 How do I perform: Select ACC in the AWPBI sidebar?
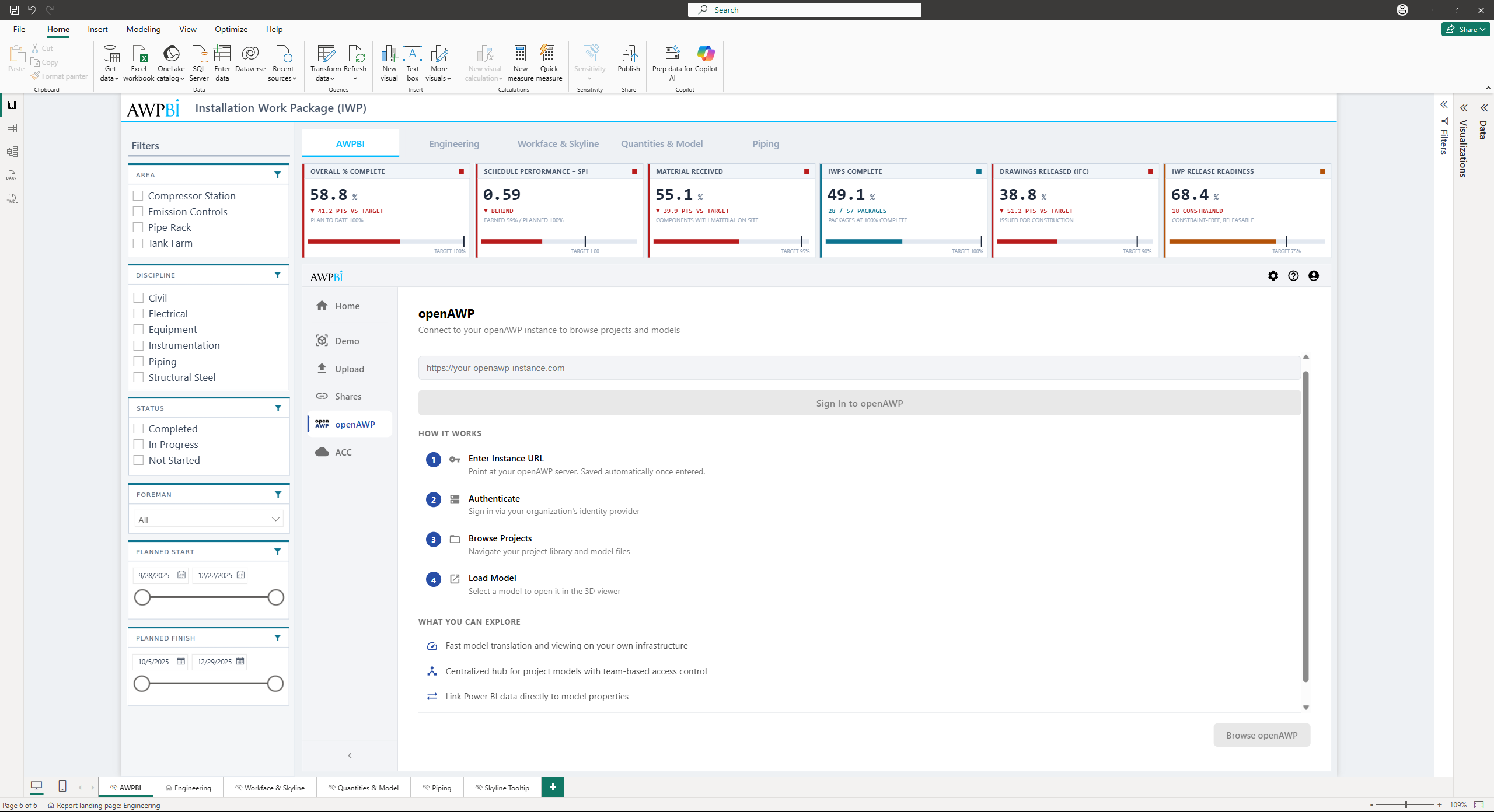[x=350, y=452]
